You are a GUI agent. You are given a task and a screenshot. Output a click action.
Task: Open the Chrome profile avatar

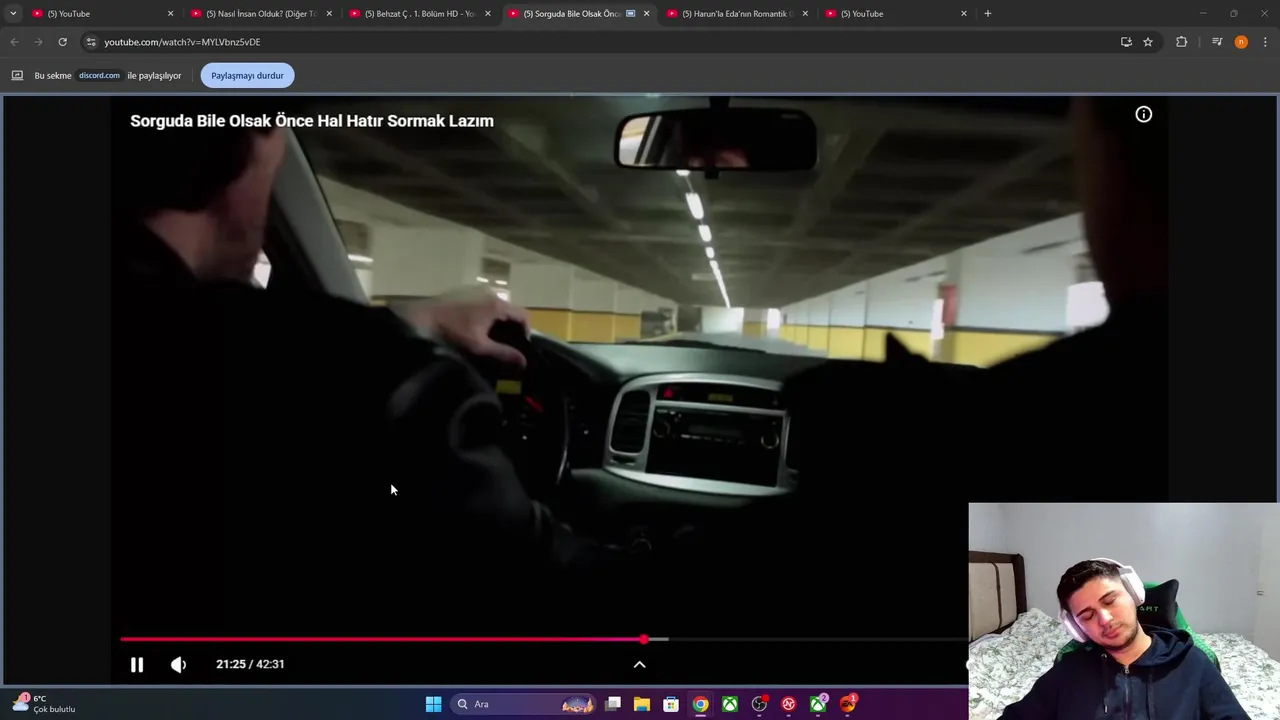pyautogui.click(x=1241, y=42)
